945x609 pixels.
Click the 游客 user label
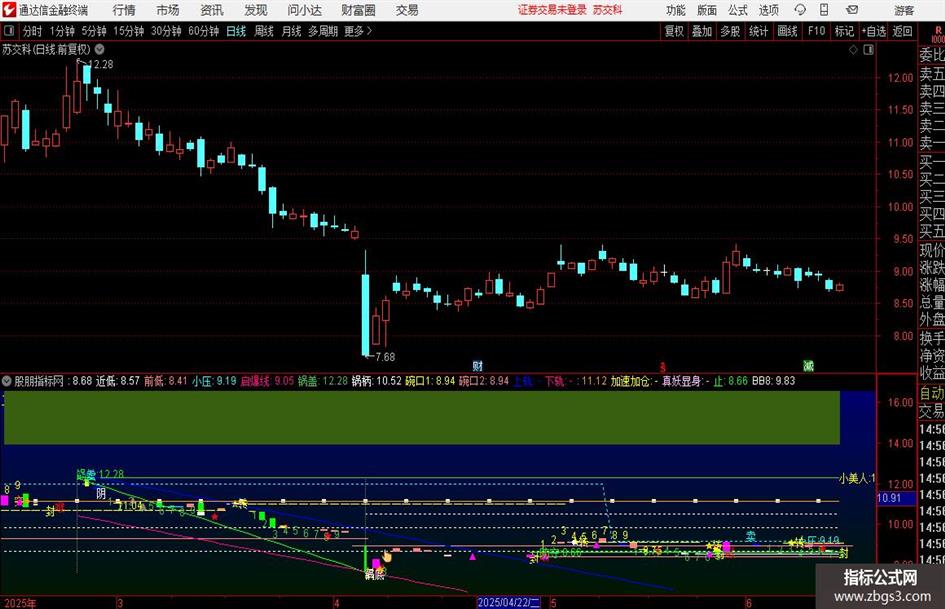[904, 10]
